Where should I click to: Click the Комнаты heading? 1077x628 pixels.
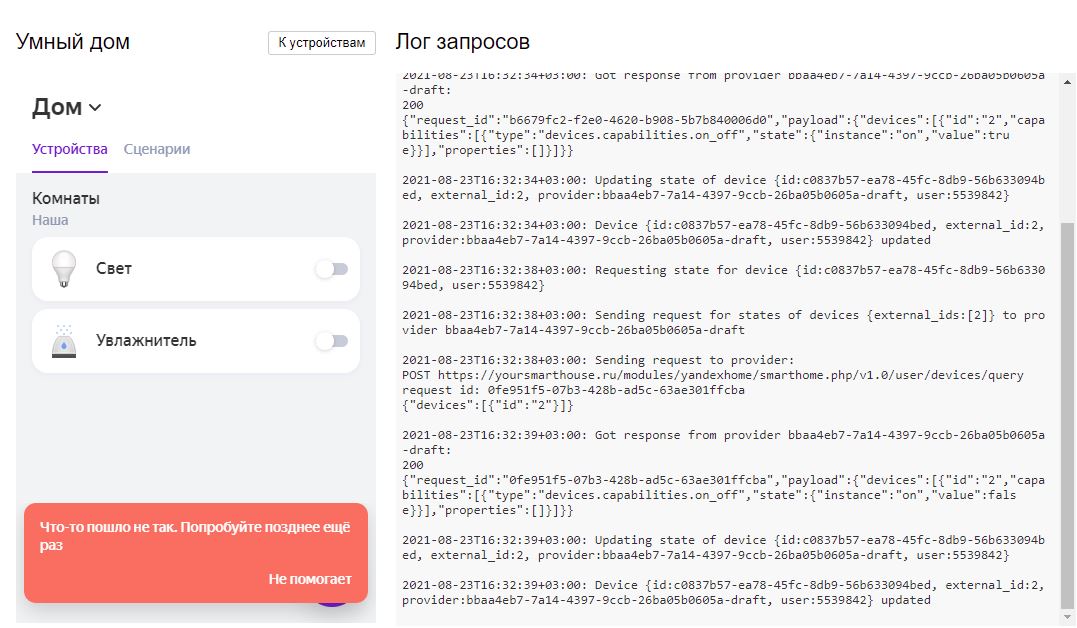(66, 199)
